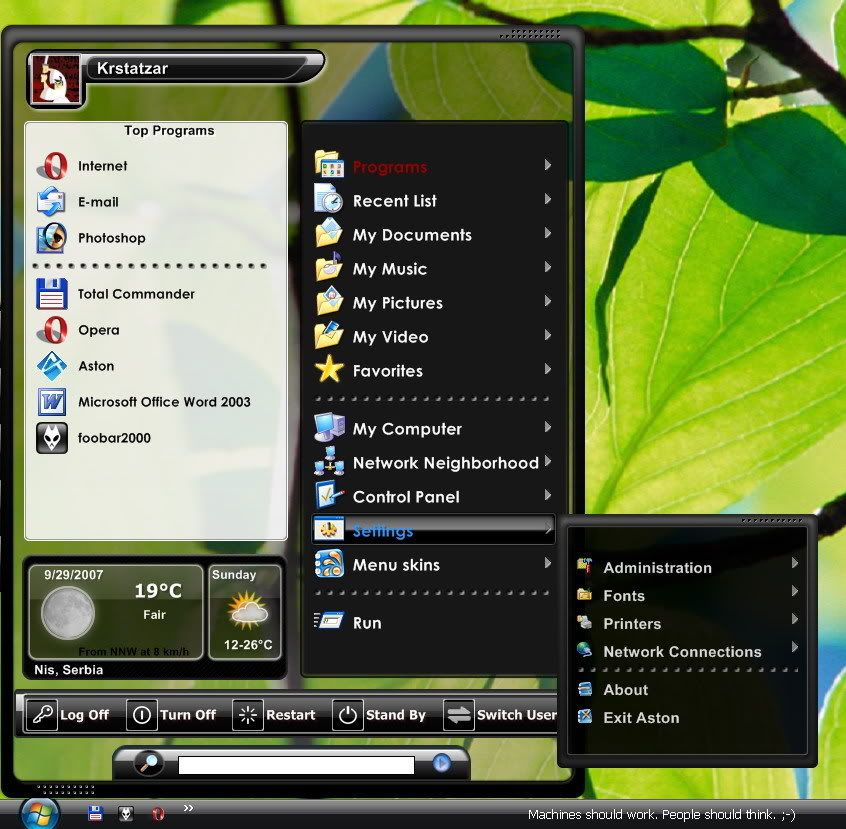Open the Sunday forecast weather panel
Viewport: 846px width, 829px height.
tap(245, 611)
